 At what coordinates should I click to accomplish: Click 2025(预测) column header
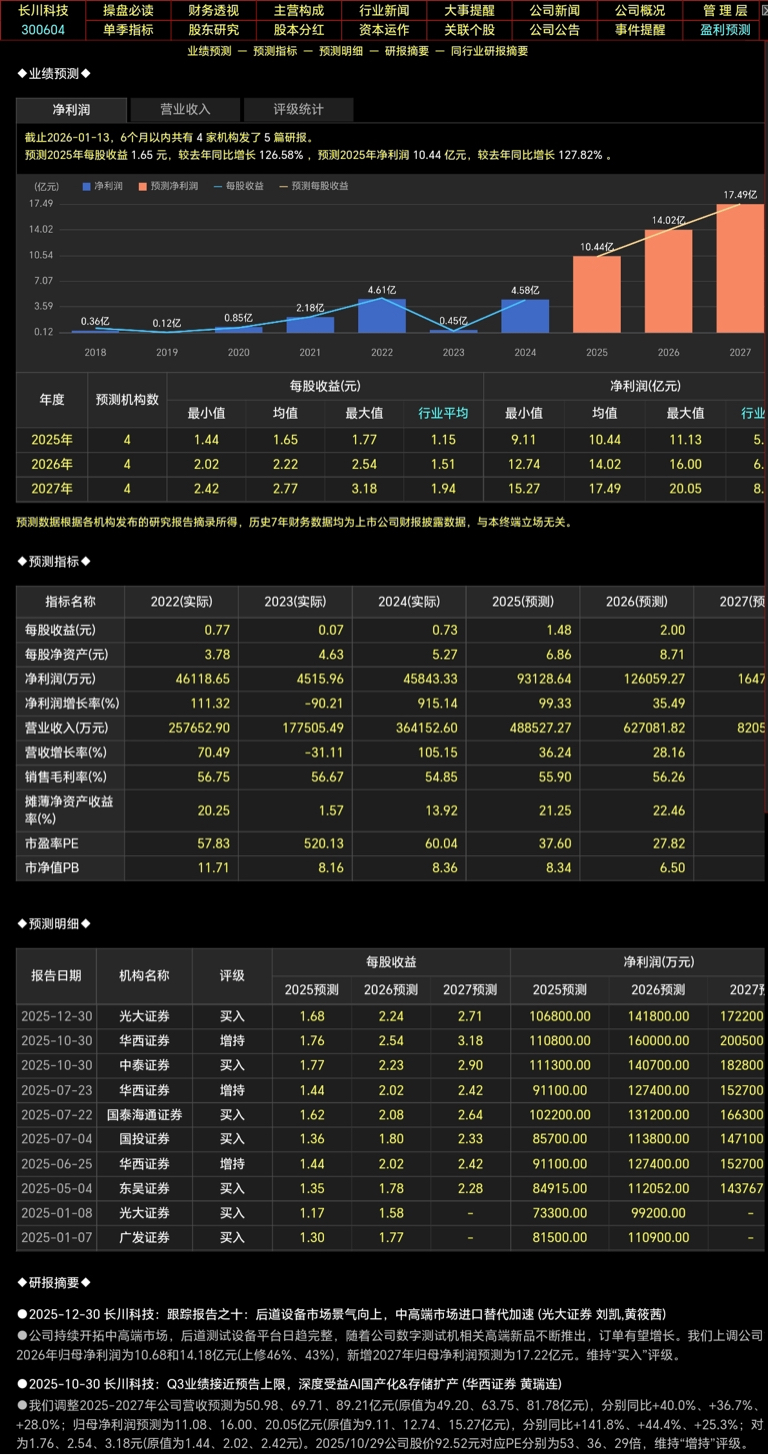click(x=523, y=602)
